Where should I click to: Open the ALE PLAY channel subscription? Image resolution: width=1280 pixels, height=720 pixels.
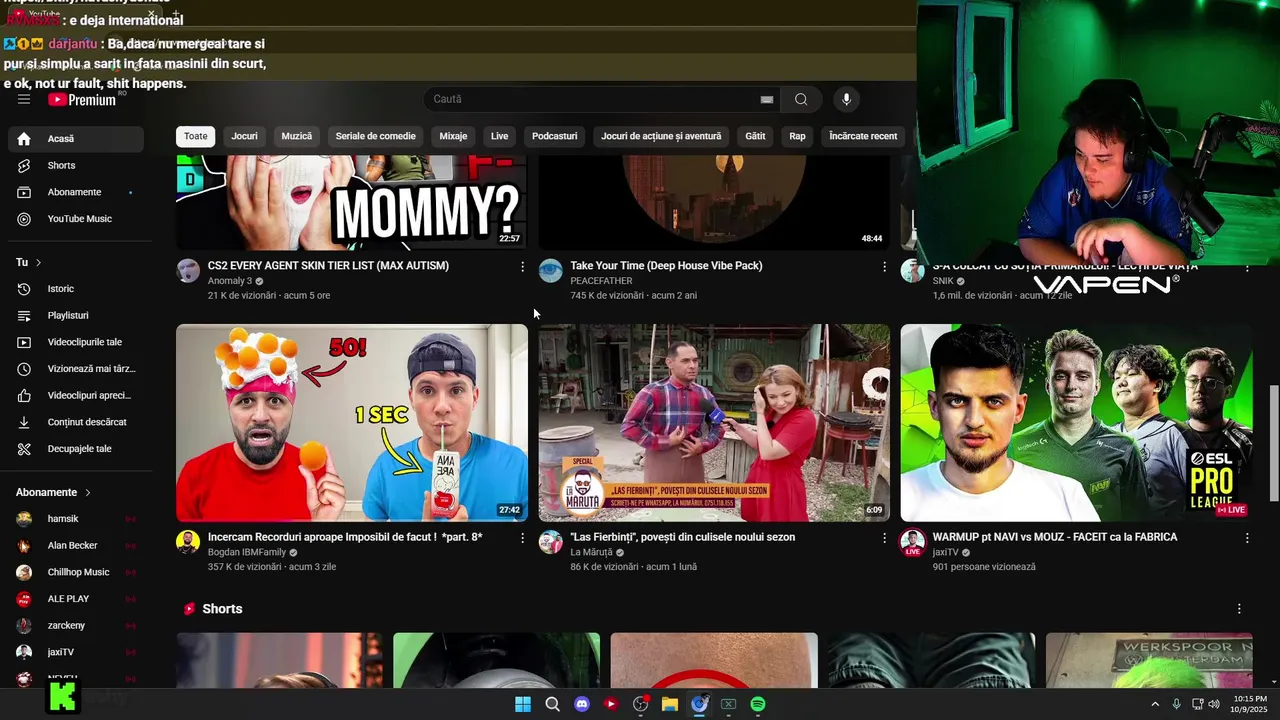pos(76,599)
